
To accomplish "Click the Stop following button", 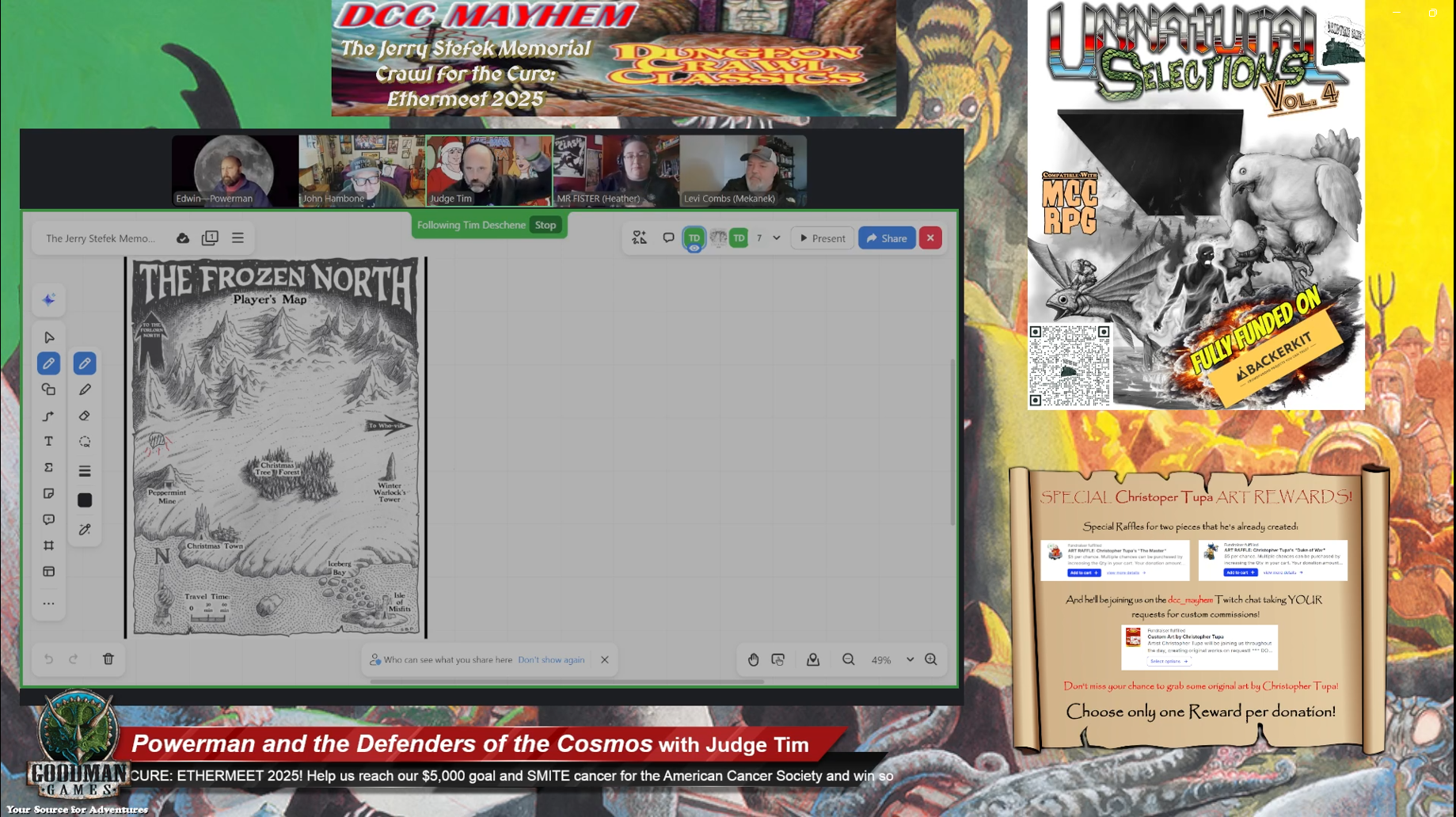I will click(x=546, y=225).
